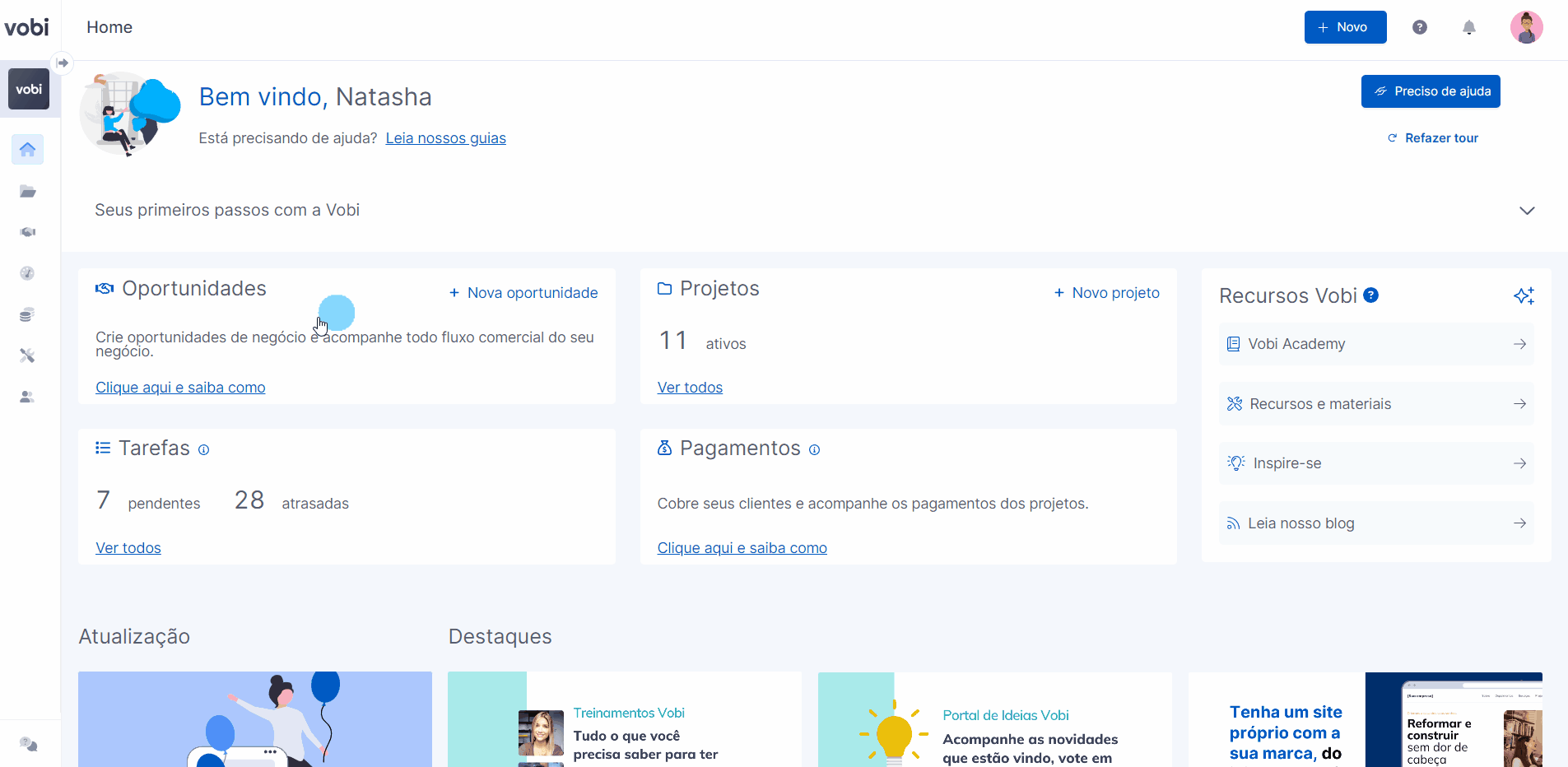Open Vobi Academy resource
This screenshot has width=1568, height=767.
pyautogui.click(x=1376, y=344)
